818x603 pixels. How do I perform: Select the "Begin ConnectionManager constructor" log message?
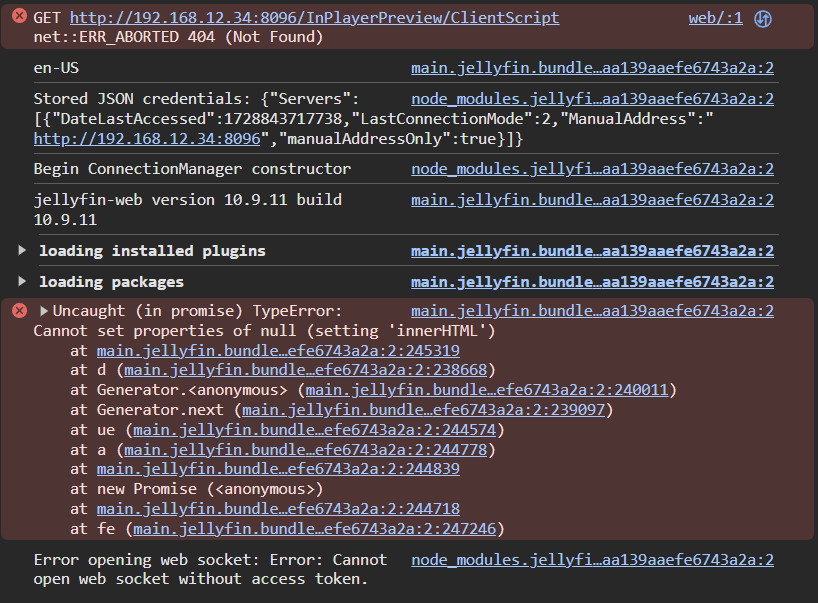[x=192, y=169]
